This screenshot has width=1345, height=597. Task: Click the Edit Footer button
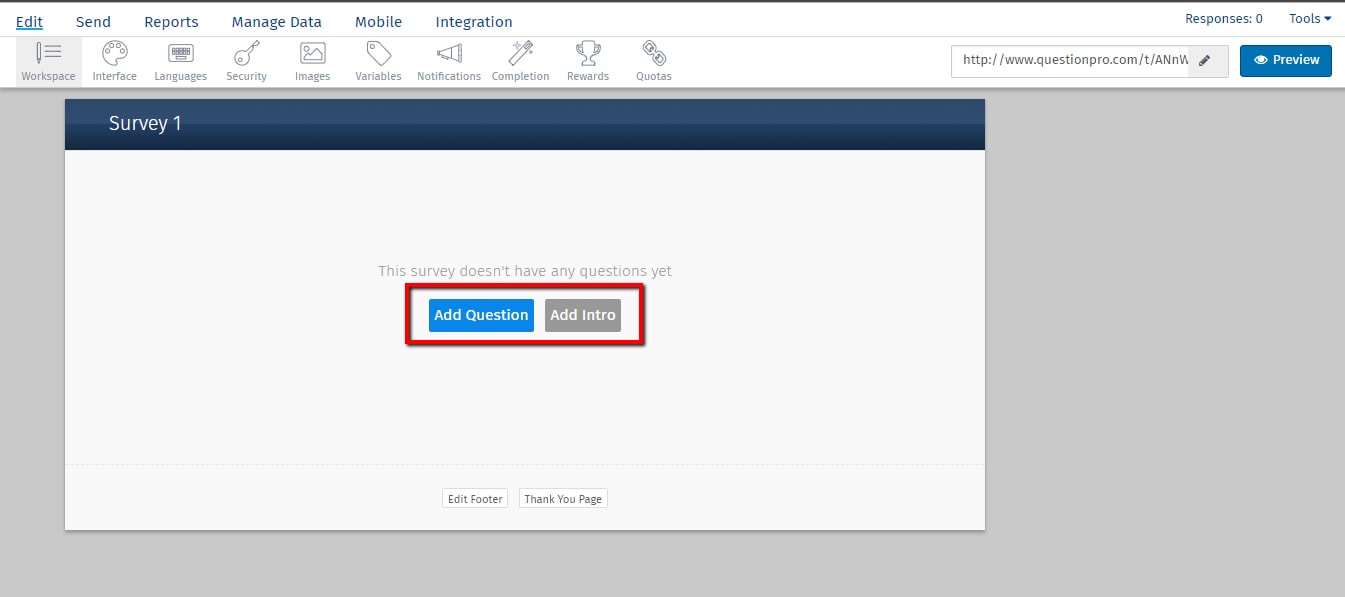pos(475,499)
